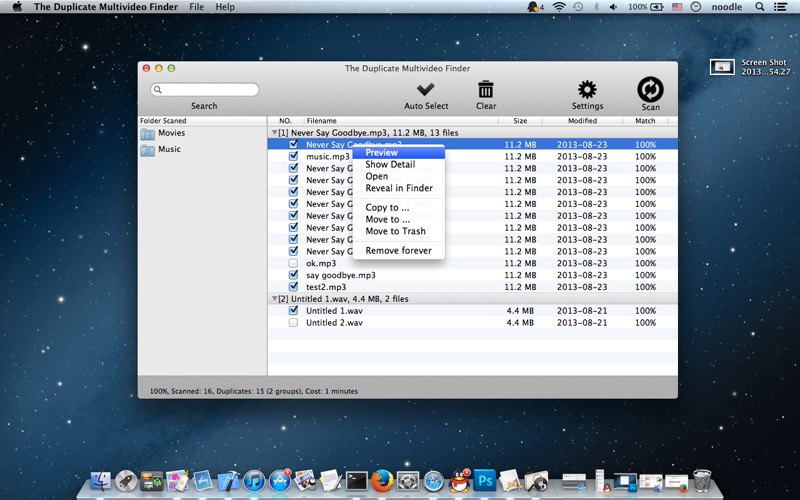Open the Trash in the dock
Image resolution: width=800 pixels, height=500 pixels.
coord(702,481)
